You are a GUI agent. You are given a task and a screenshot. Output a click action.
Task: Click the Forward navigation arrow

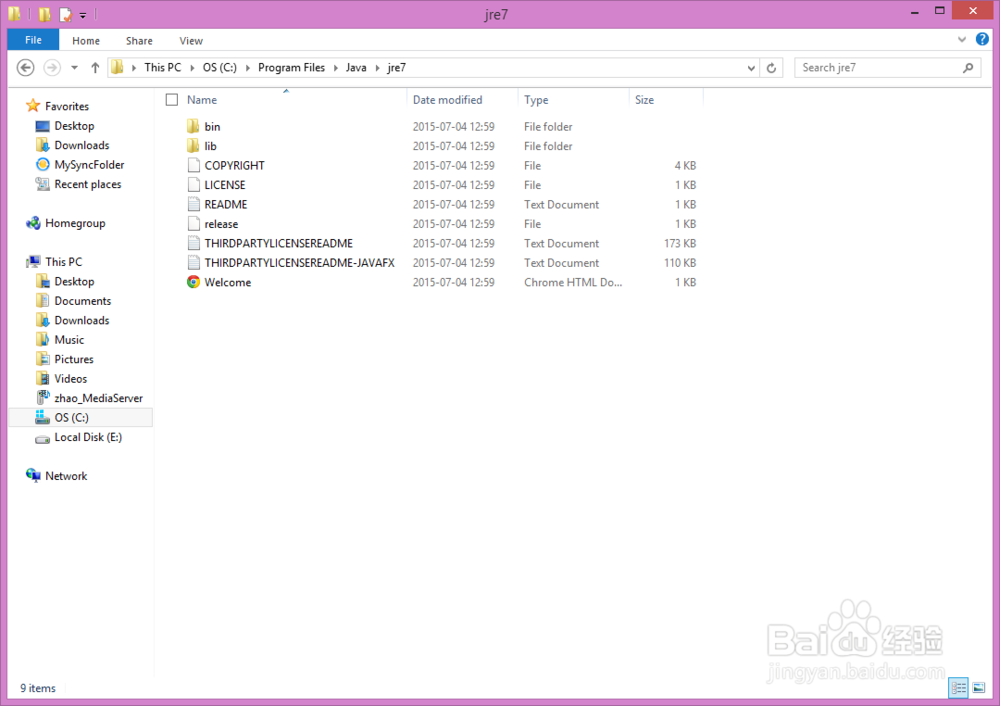[52, 67]
